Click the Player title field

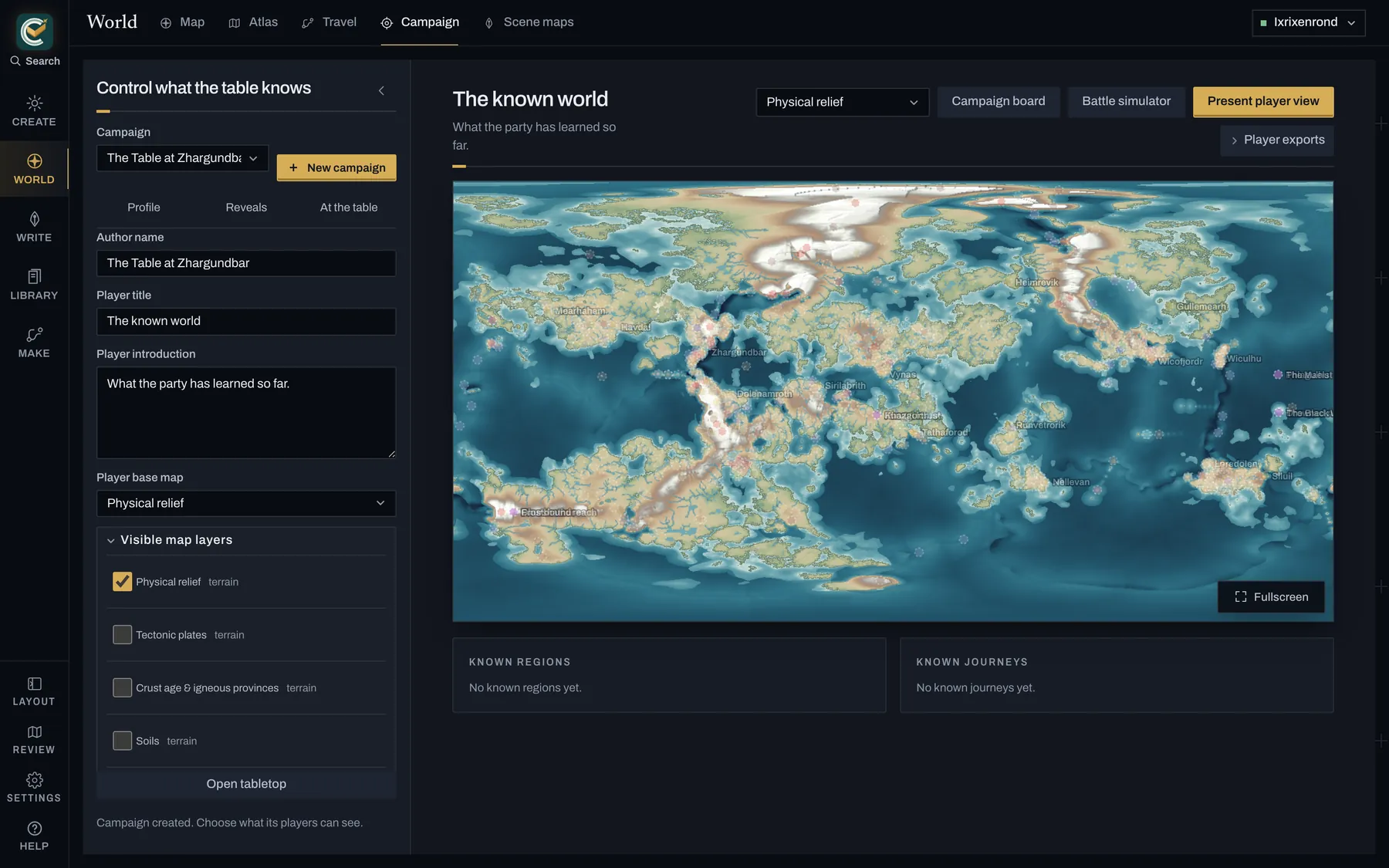point(246,321)
